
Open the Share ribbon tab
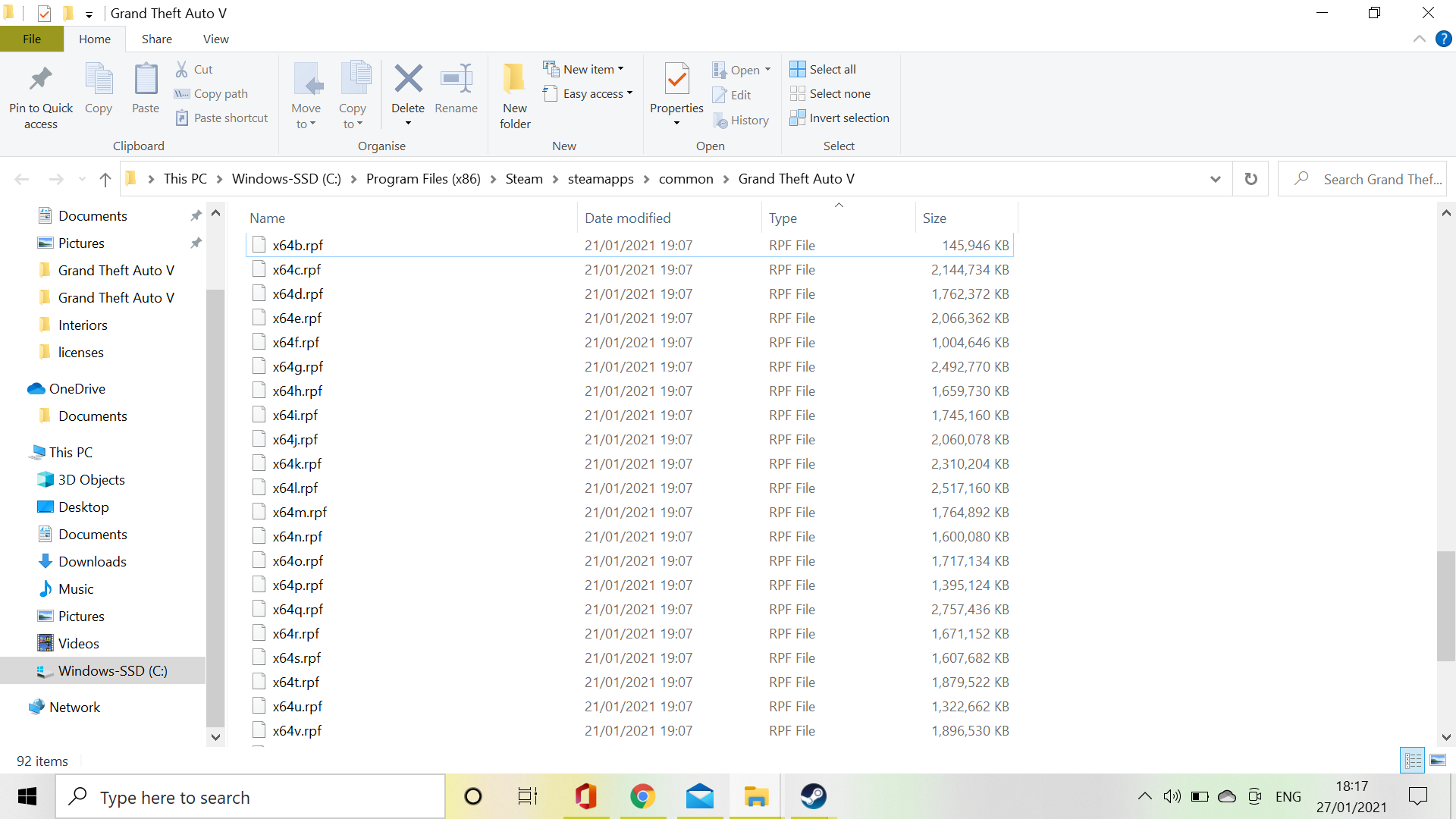(x=156, y=39)
